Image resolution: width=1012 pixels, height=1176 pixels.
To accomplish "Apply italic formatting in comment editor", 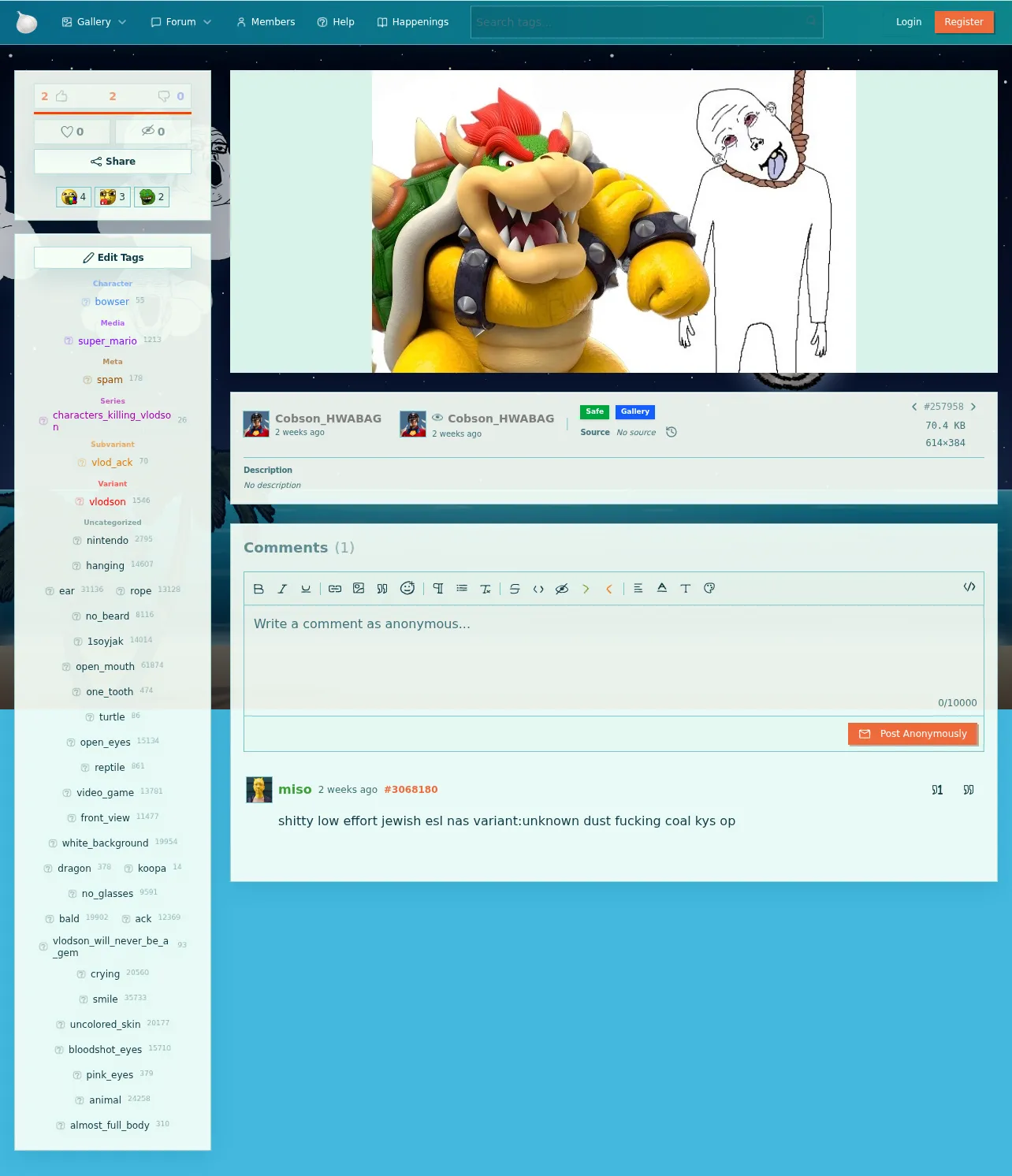I will (282, 589).
